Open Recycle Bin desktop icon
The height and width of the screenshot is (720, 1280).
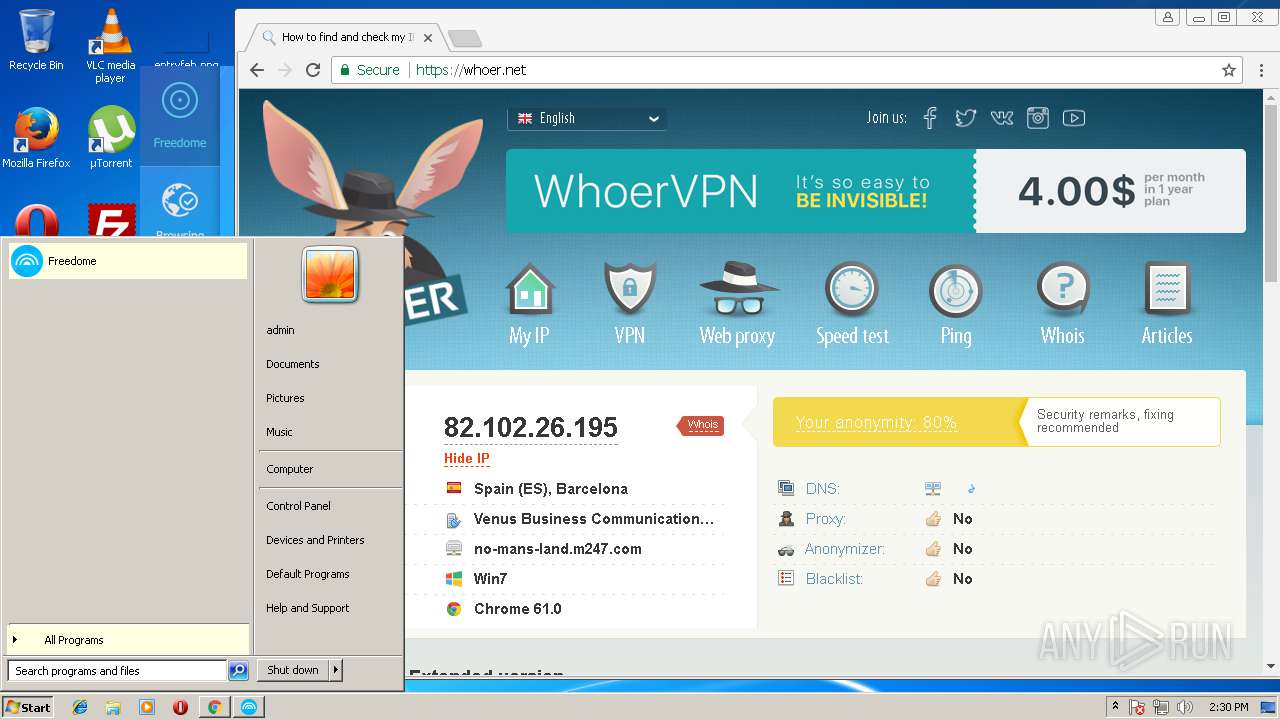tap(36, 39)
